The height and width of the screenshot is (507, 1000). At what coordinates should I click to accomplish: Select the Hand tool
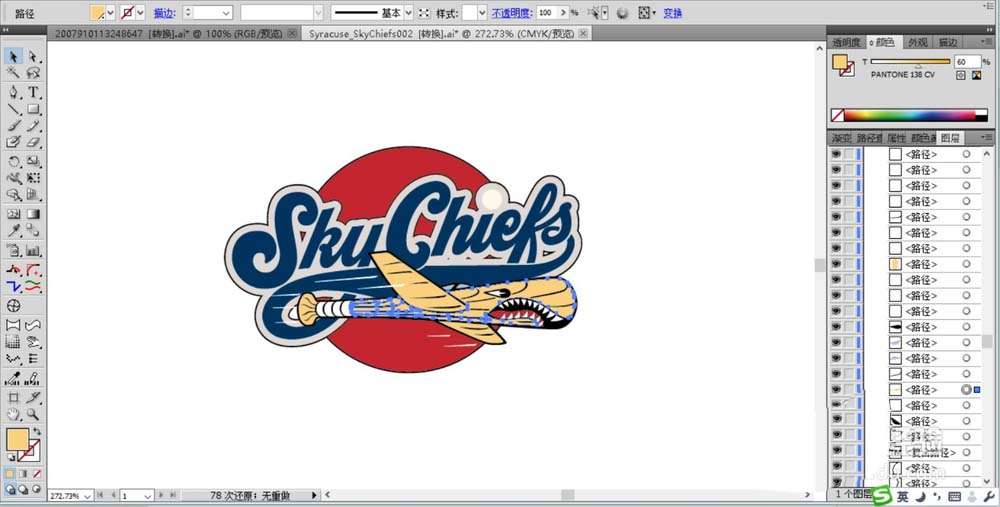(13, 415)
